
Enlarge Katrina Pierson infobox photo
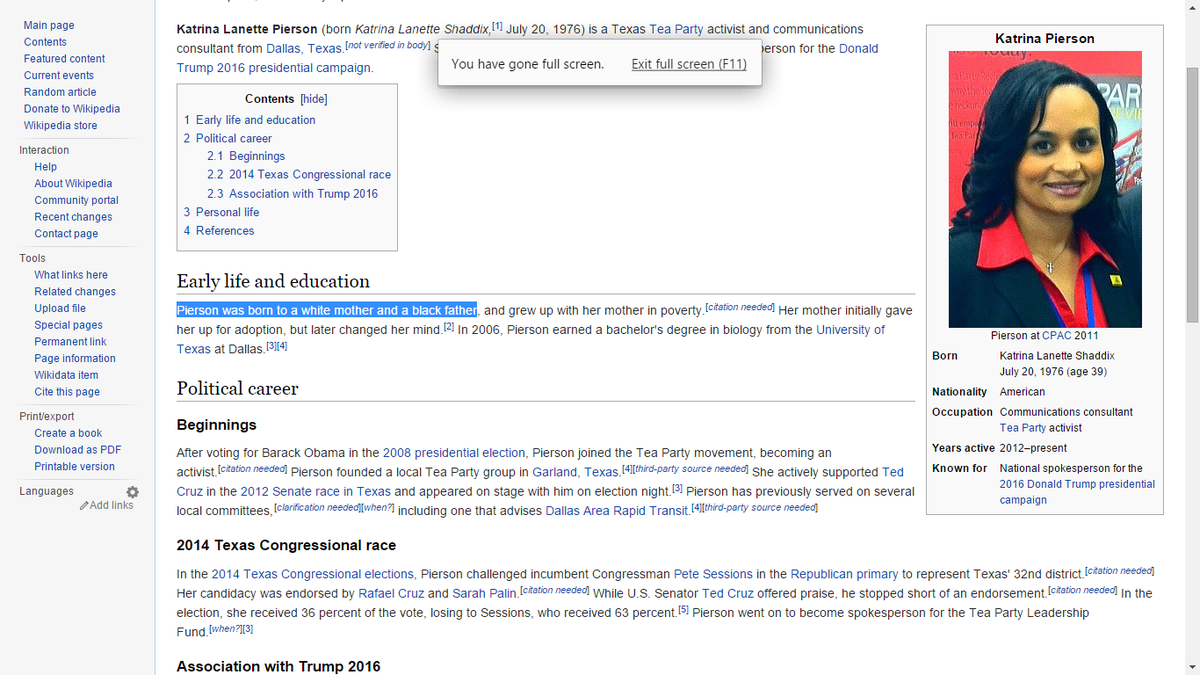1045,191
